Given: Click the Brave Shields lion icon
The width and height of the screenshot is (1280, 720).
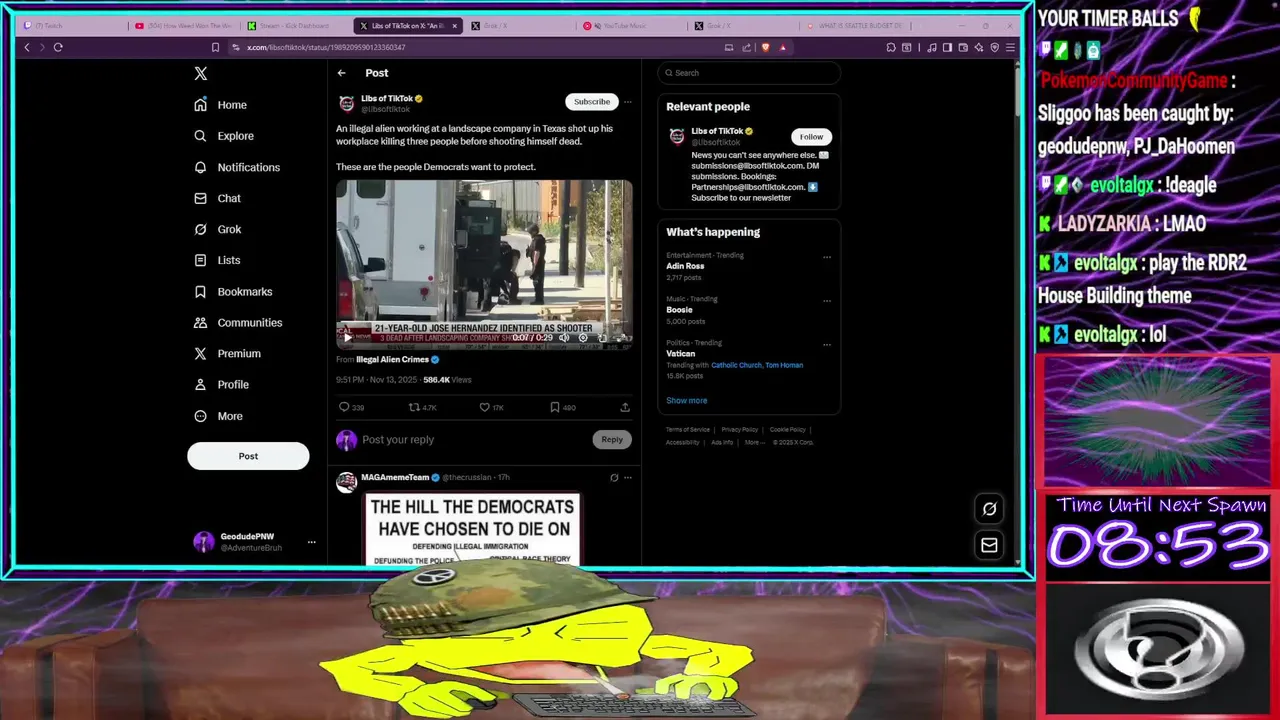Looking at the screenshot, I should pos(764,47).
